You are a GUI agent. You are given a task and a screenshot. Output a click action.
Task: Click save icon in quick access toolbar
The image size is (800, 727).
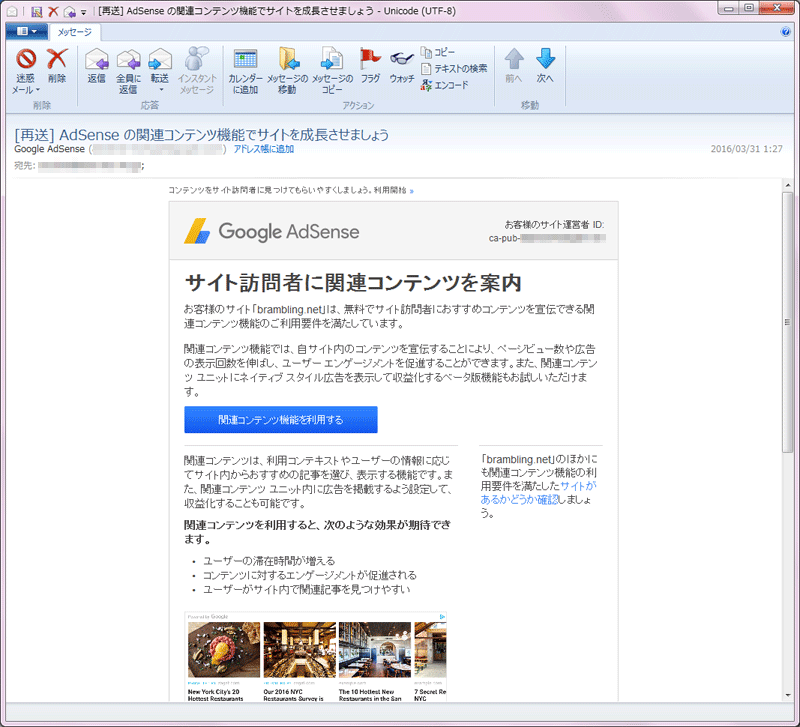click(x=36, y=11)
